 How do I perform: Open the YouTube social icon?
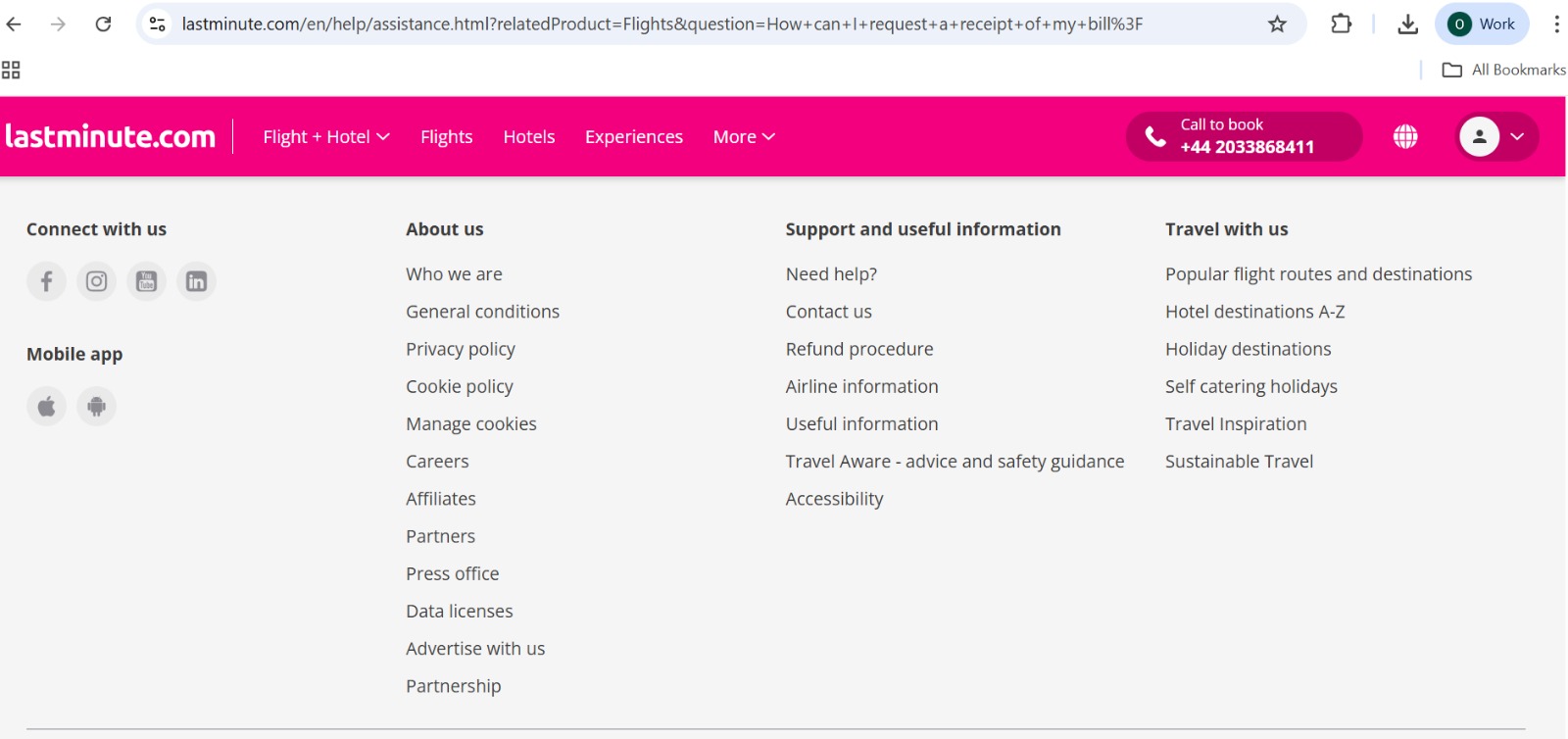[146, 282]
